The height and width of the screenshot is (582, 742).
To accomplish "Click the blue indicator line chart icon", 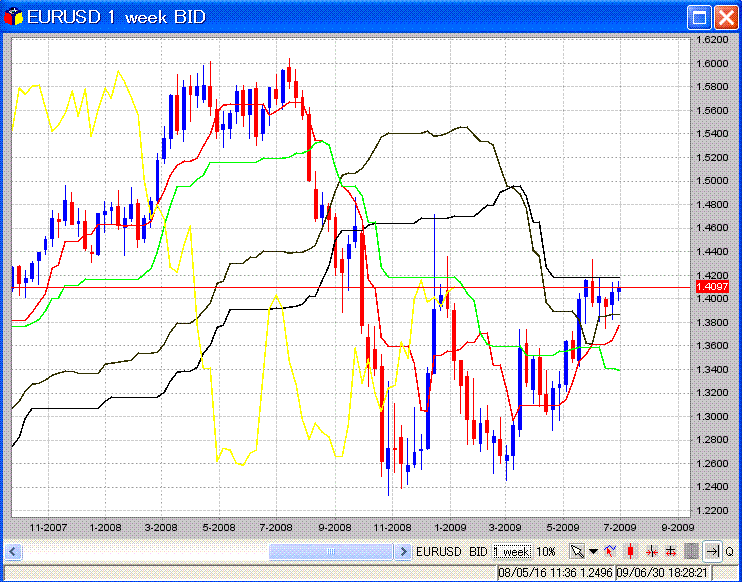I will (x=610, y=551).
